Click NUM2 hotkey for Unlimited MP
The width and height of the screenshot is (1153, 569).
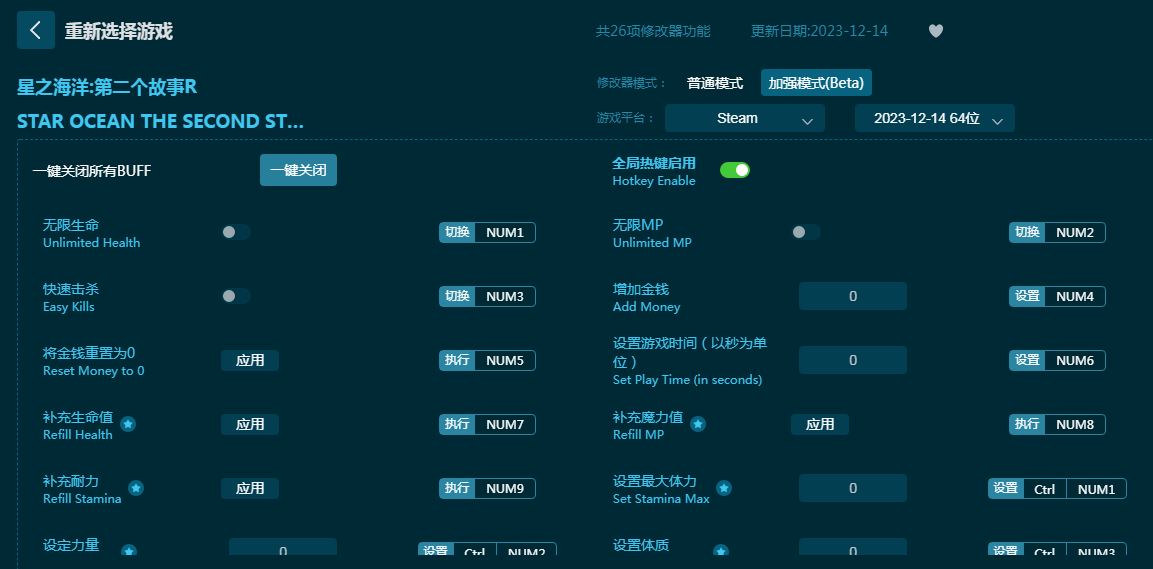(1075, 232)
